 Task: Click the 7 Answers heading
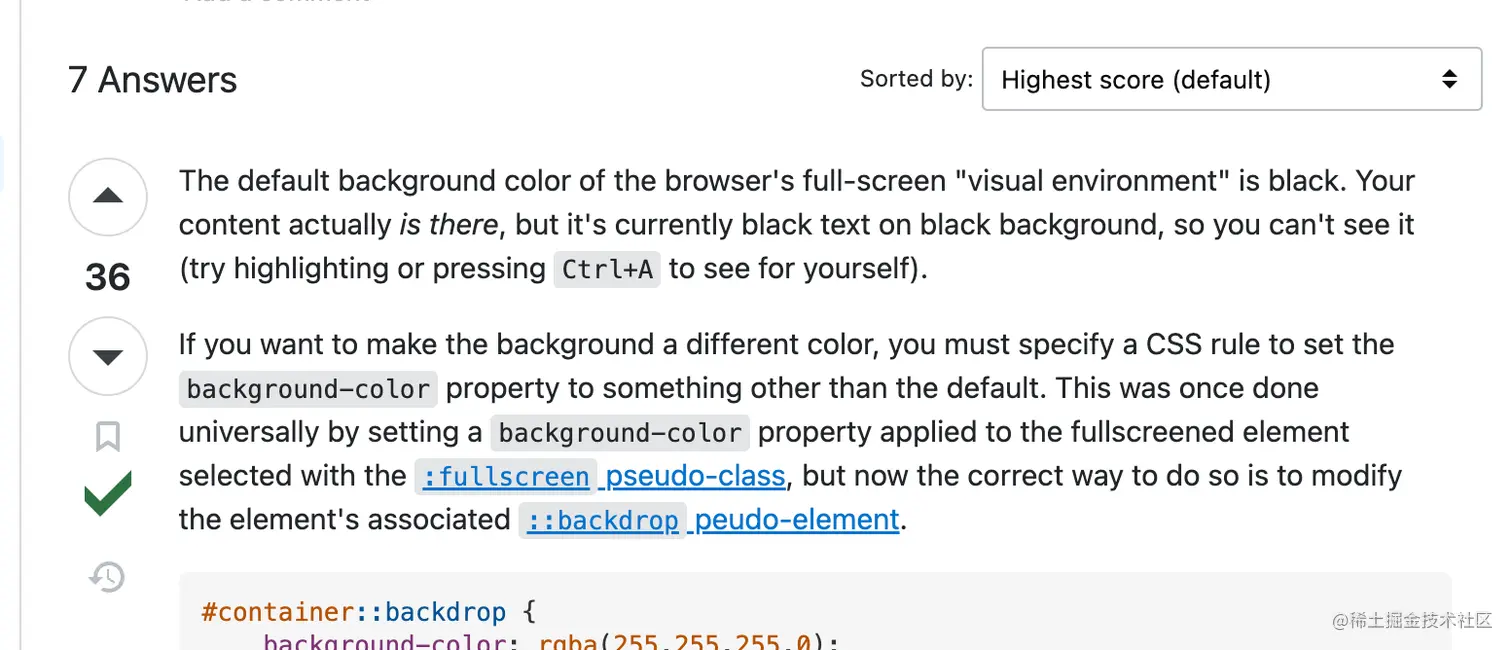coord(153,80)
